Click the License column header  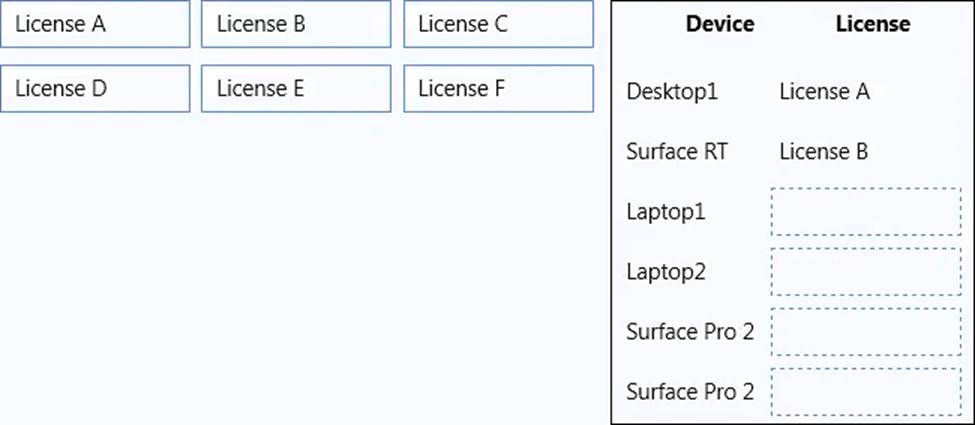873,24
